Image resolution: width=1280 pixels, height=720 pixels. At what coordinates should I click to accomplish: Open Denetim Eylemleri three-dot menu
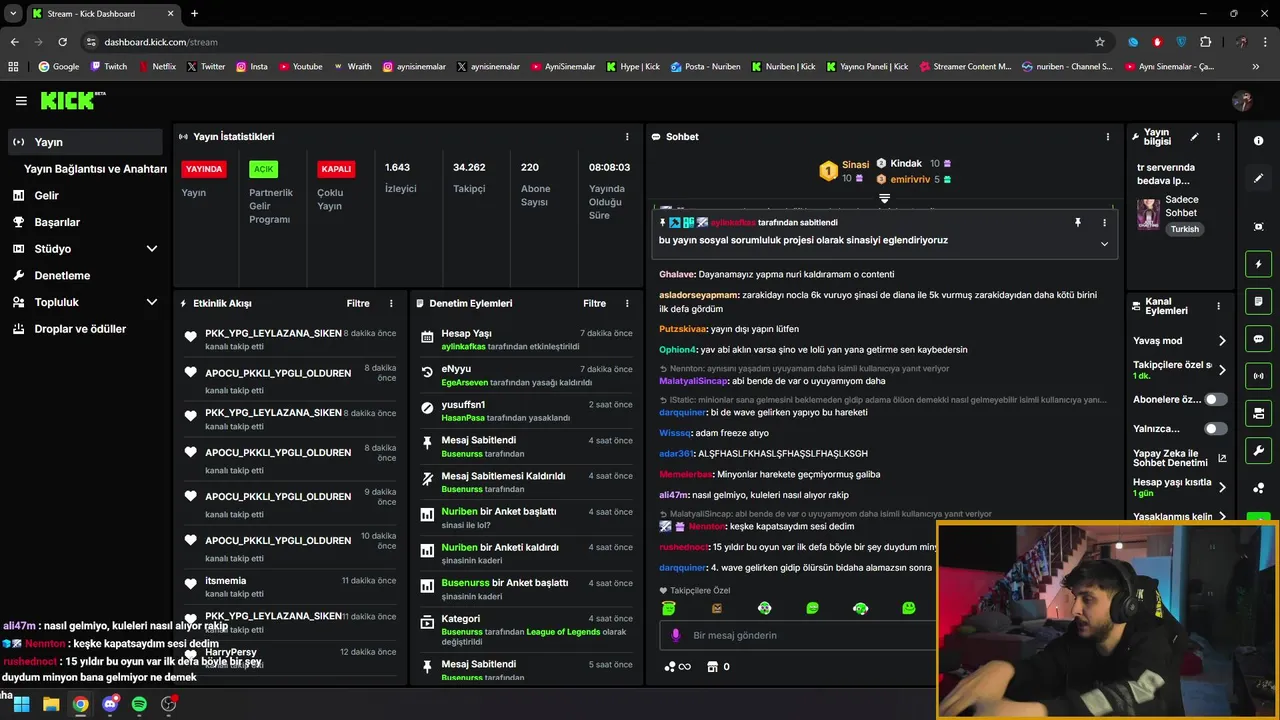(627, 303)
